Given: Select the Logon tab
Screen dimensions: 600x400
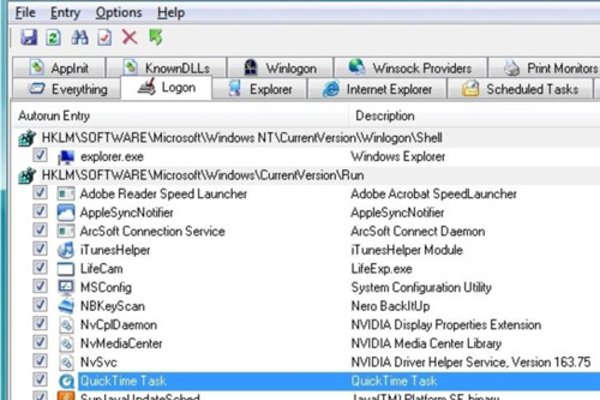Looking at the screenshot, I should [166, 88].
